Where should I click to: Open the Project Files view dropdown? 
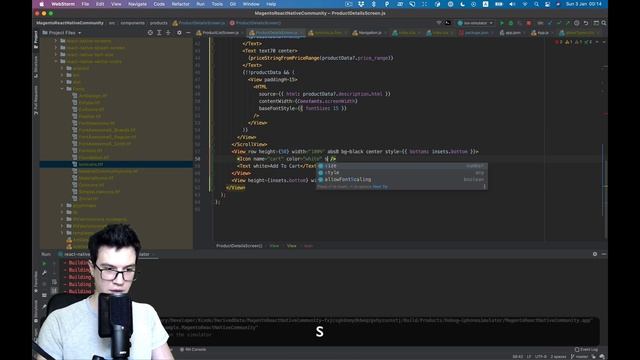[62, 33]
